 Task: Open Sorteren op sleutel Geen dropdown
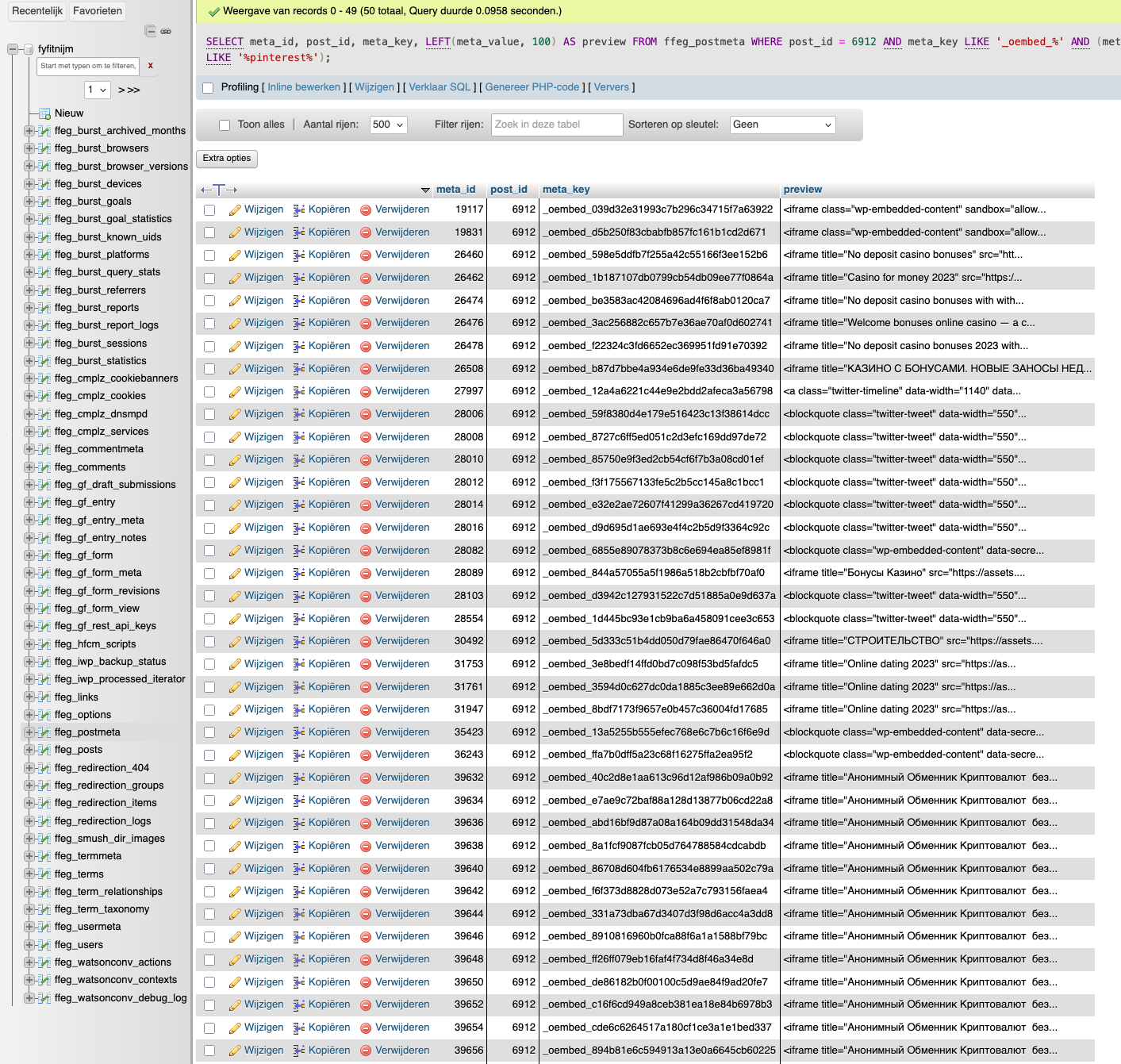pyautogui.click(x=782, y=125)
